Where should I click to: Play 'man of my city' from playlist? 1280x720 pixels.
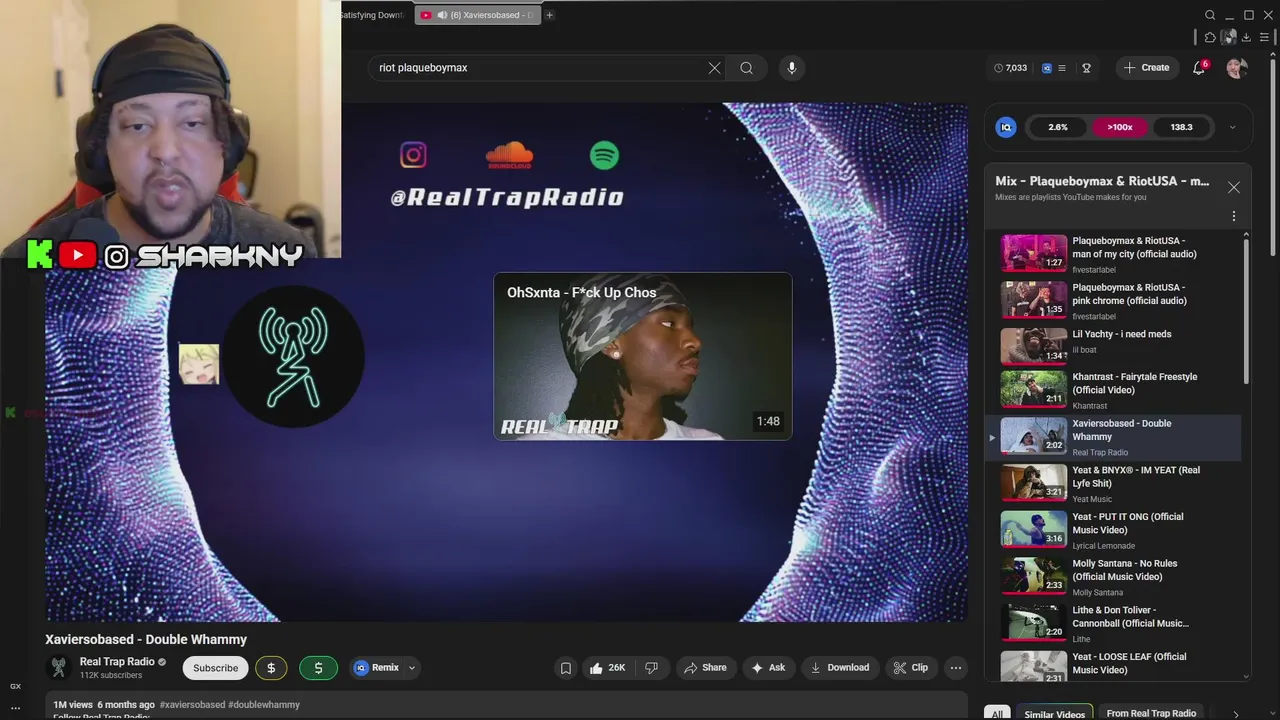click(1120, 254)
